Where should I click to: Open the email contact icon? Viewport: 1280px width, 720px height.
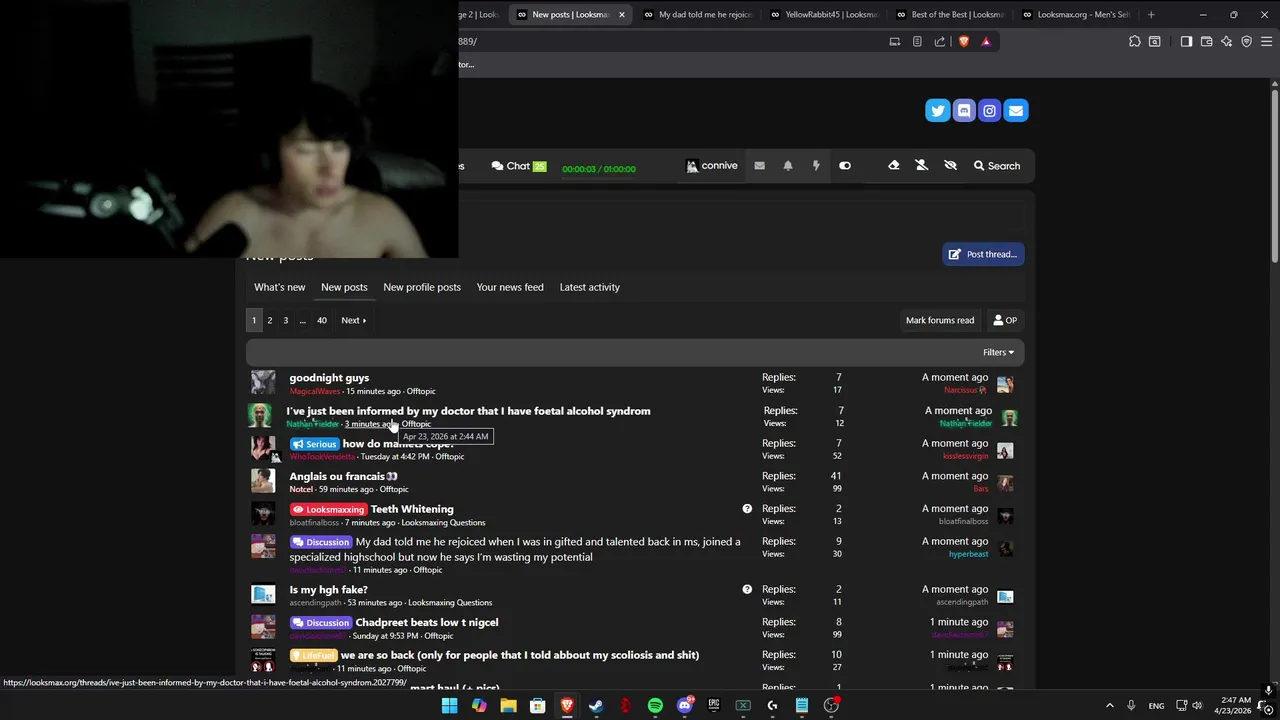(x=1016, y=111)
